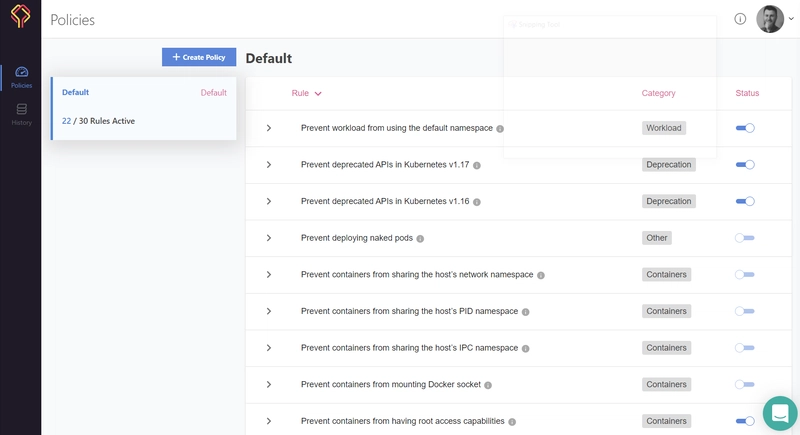Toggle the root access capabilities rule
The image size is (800, 435).
pyautogui.click(x=745, y=421)
